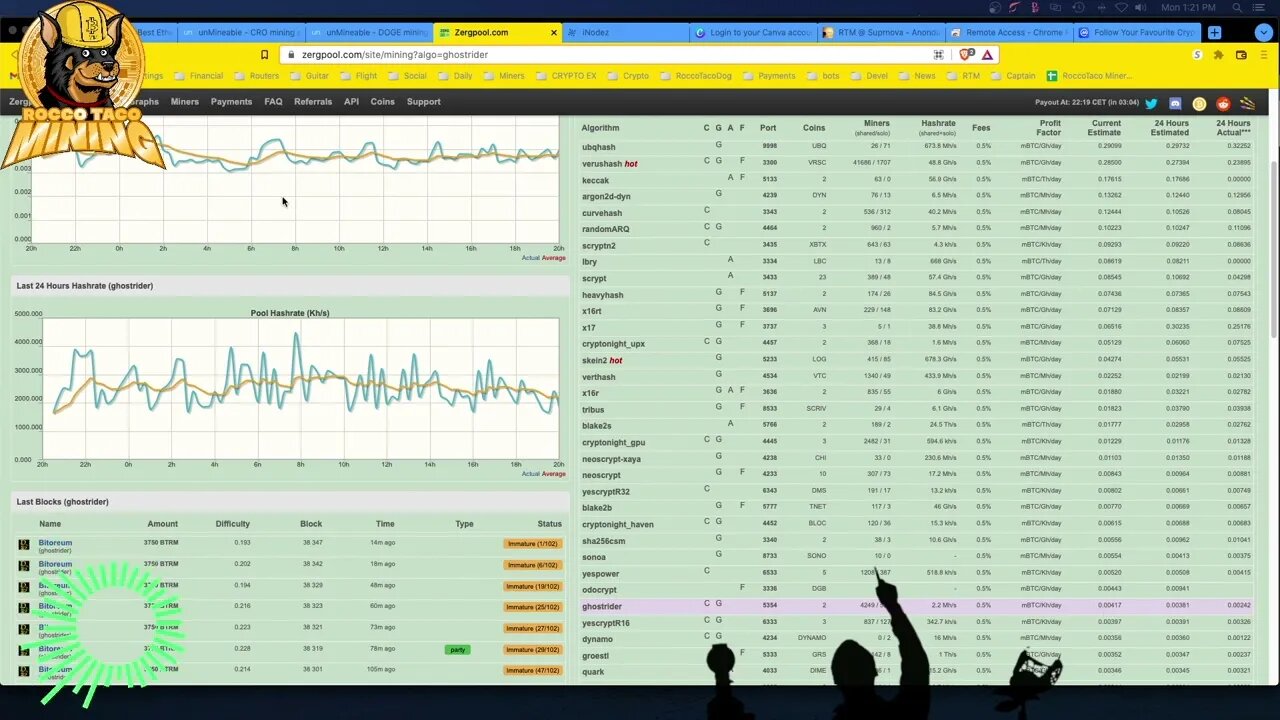Open the Support page from navbar
Viewport: 1280px width, 720px height.
[424, 102]
